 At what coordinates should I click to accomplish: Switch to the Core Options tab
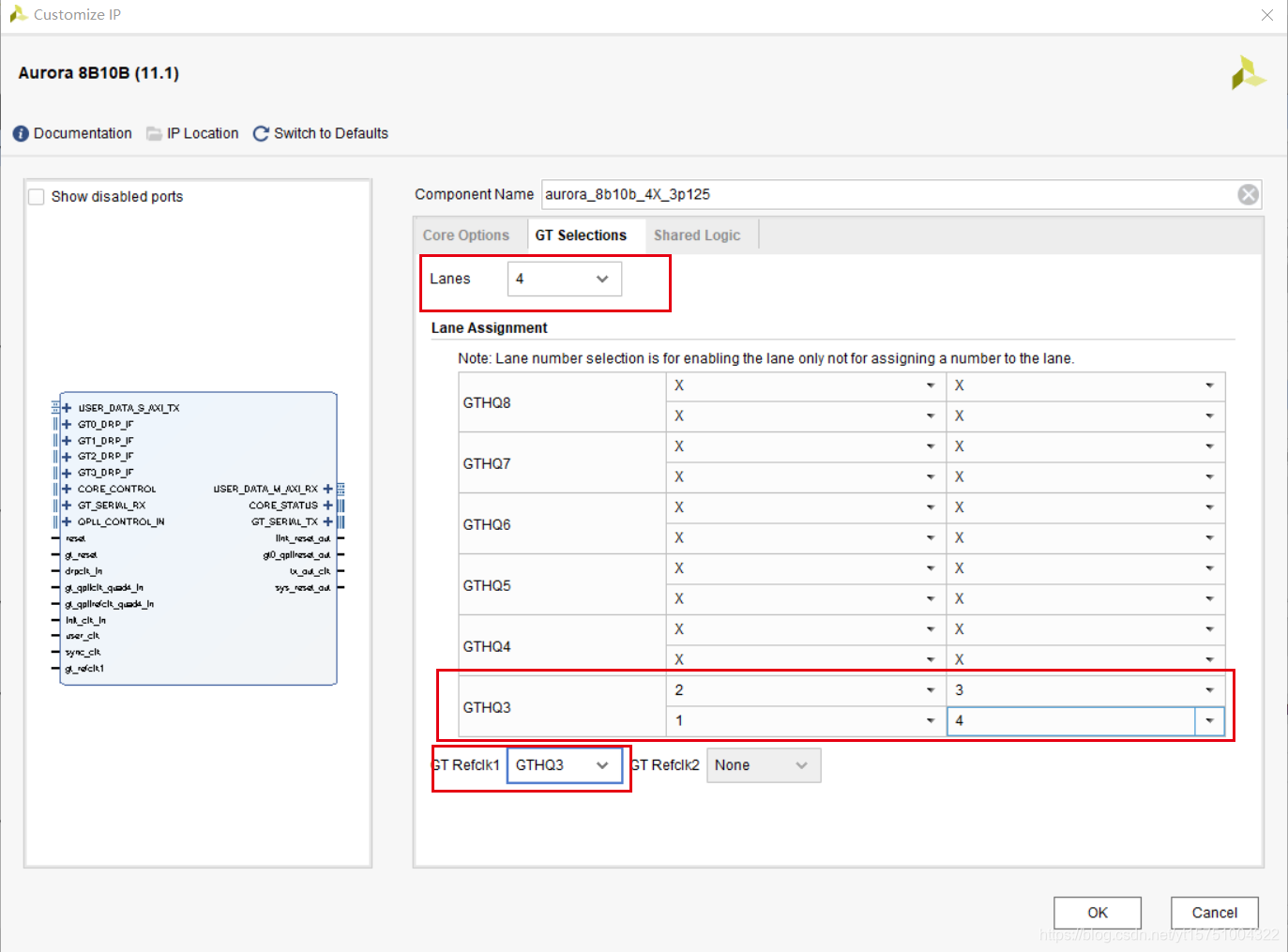466,235
